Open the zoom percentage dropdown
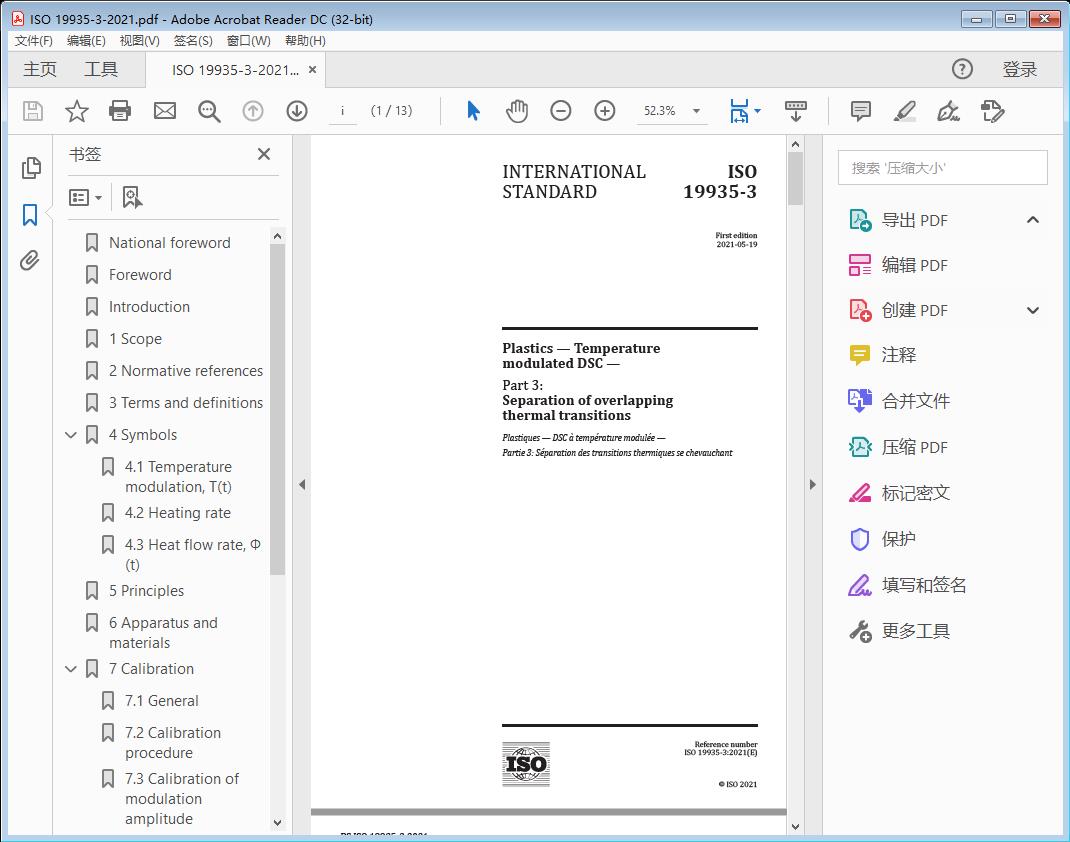The height and width of the screenshot is (842, 1070). 696,111
